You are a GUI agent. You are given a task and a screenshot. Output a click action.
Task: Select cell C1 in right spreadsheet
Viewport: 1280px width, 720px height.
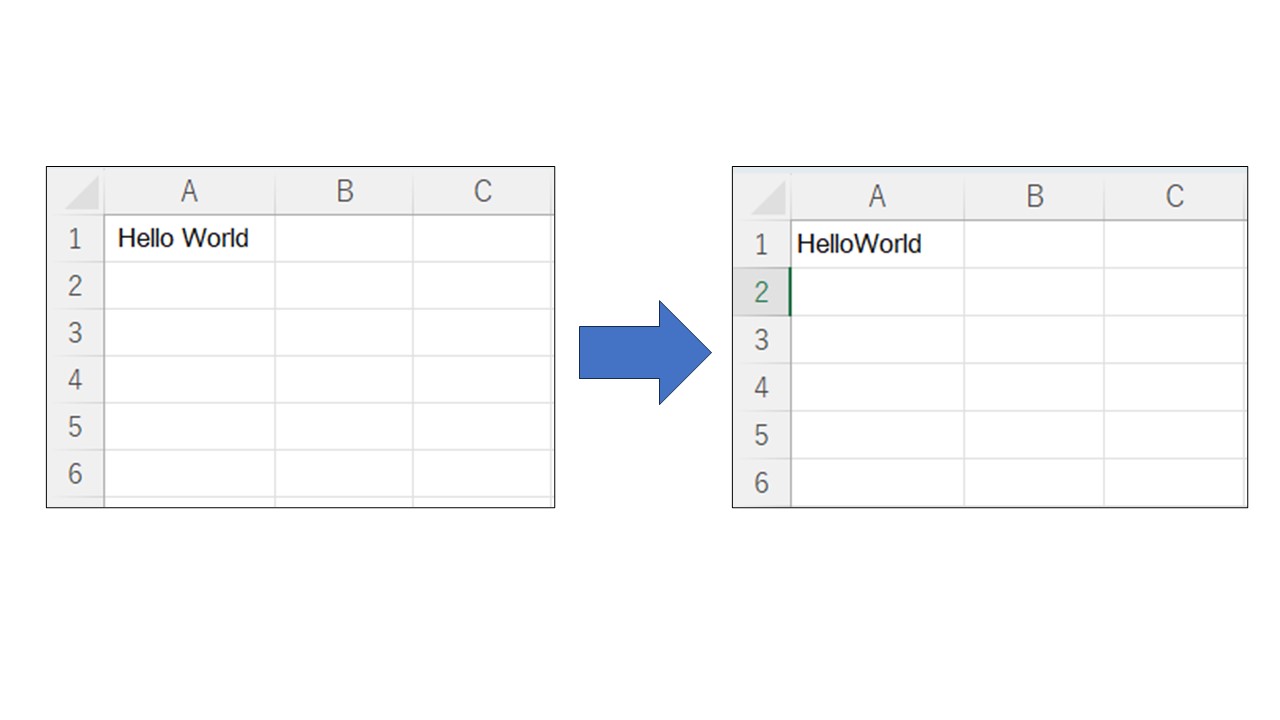point(1175,244)
